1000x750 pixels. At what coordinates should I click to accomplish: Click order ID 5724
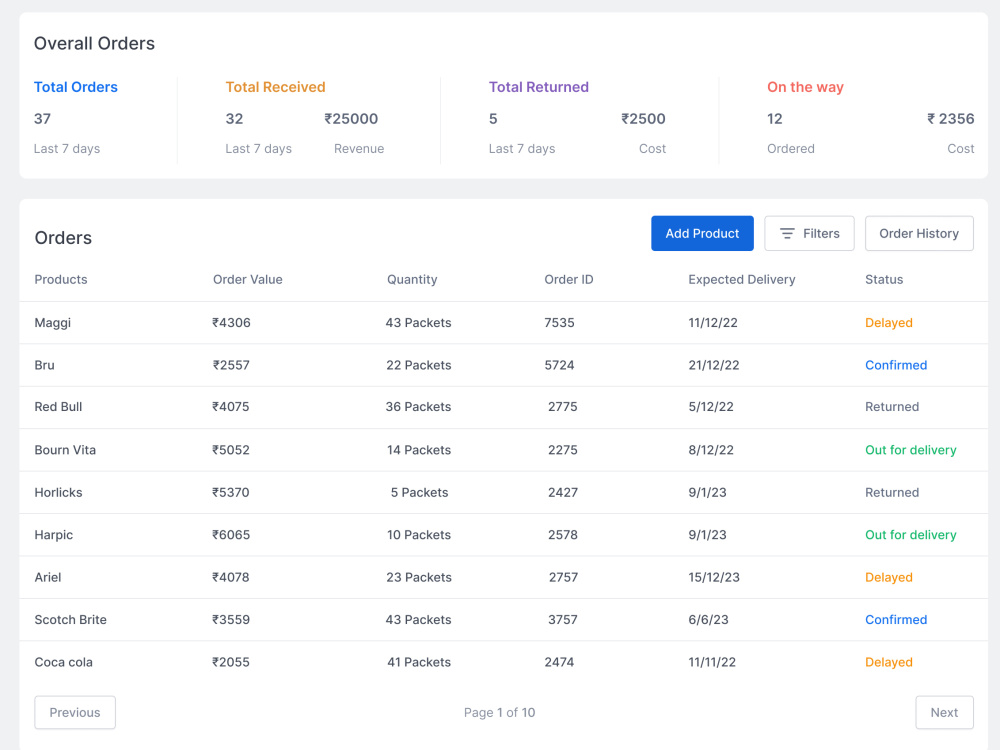[559, 365]
